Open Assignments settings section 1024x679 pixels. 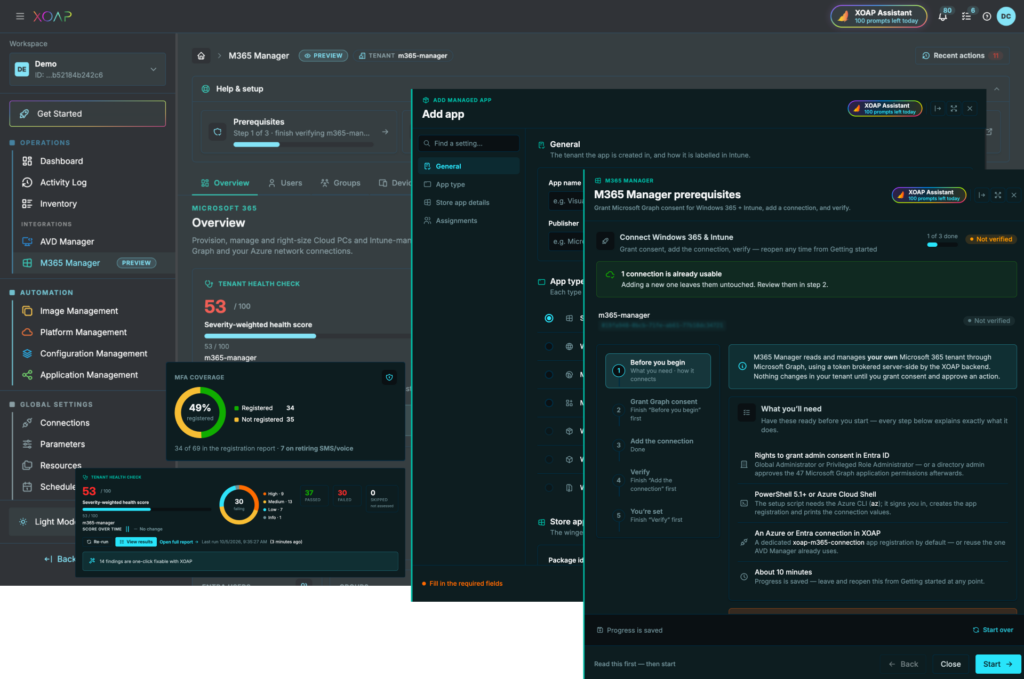(469, 221)
